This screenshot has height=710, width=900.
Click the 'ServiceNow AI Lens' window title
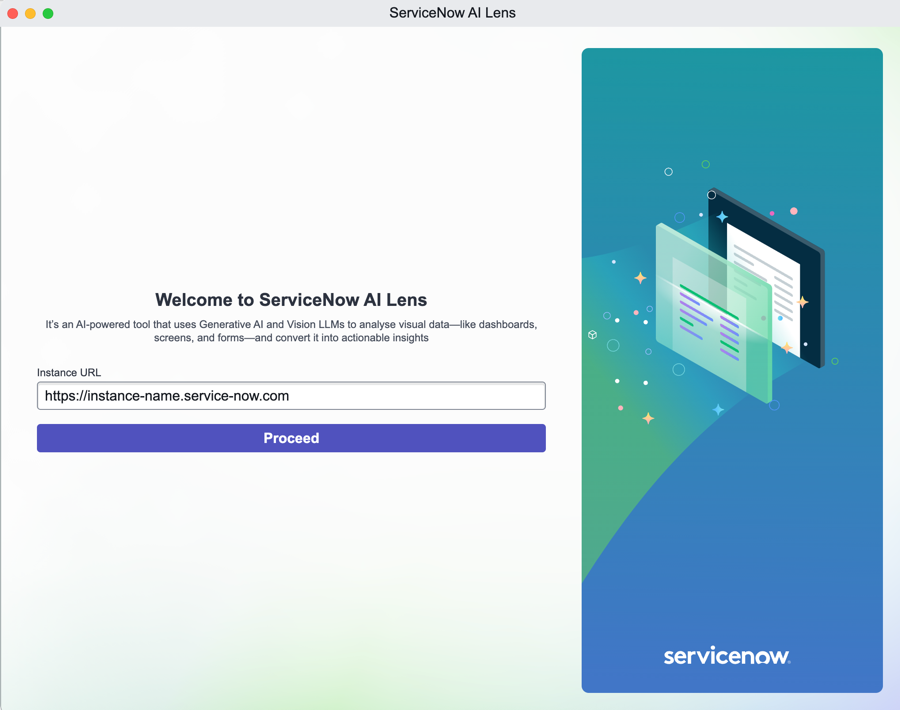[x=452, y=13]
